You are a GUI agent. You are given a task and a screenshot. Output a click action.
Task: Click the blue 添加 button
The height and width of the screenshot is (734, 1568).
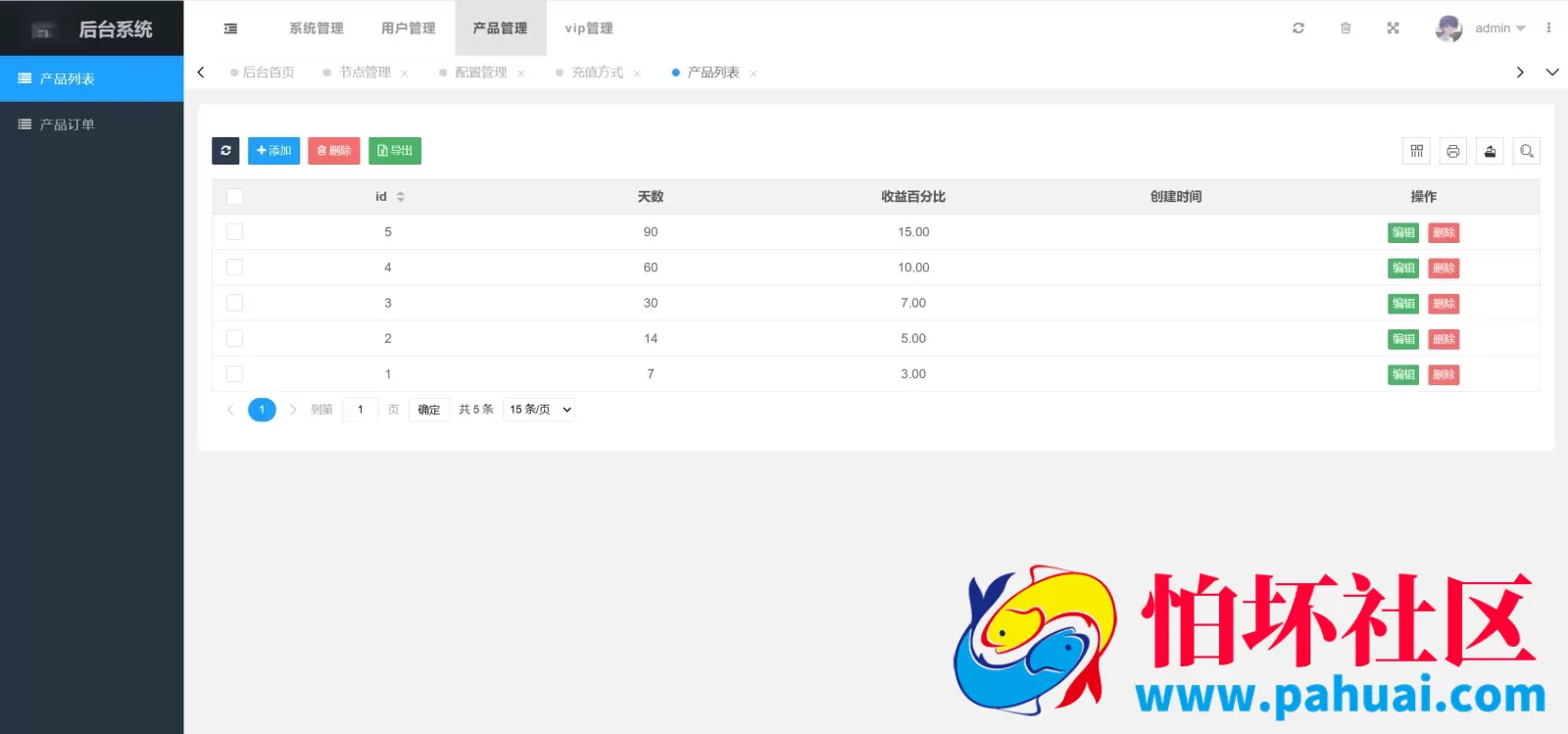(273, 151)
